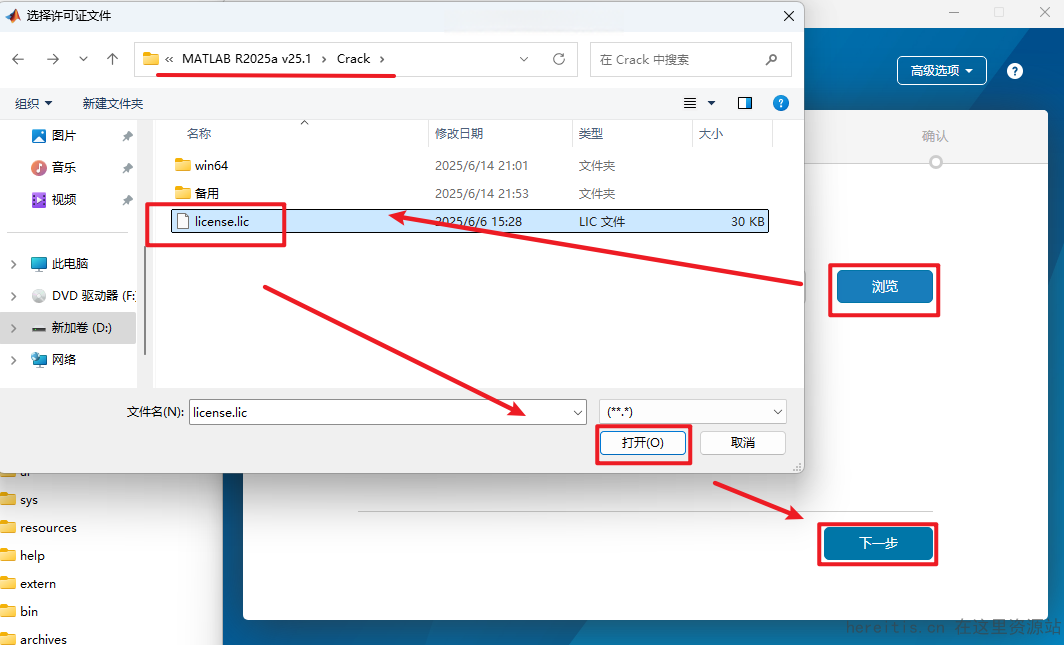
Task: Sort files by 名称 column
Action: pyautogui.click(x=199, y=134)
